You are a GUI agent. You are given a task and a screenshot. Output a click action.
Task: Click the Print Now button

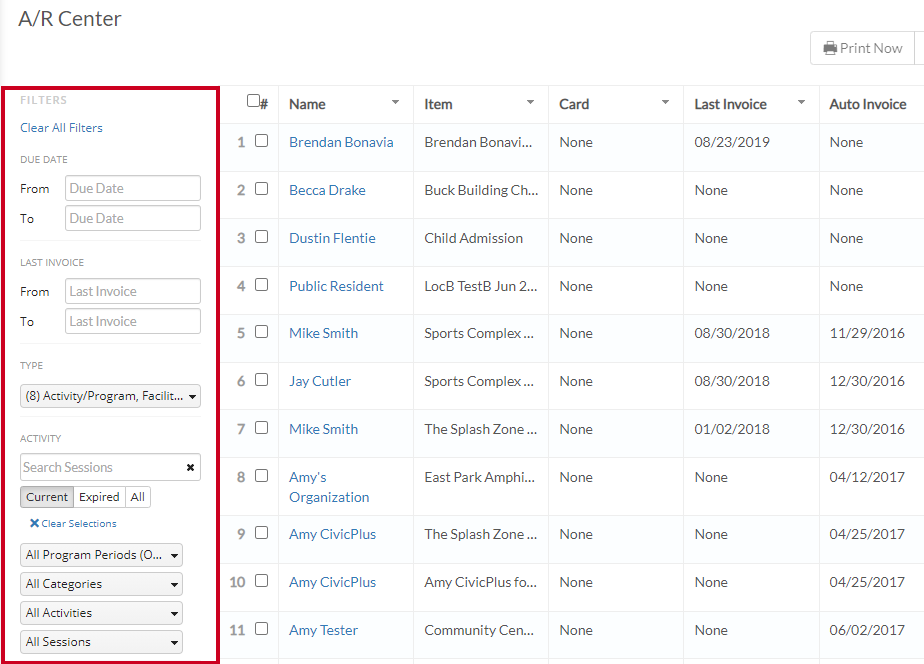click(863, 48)
